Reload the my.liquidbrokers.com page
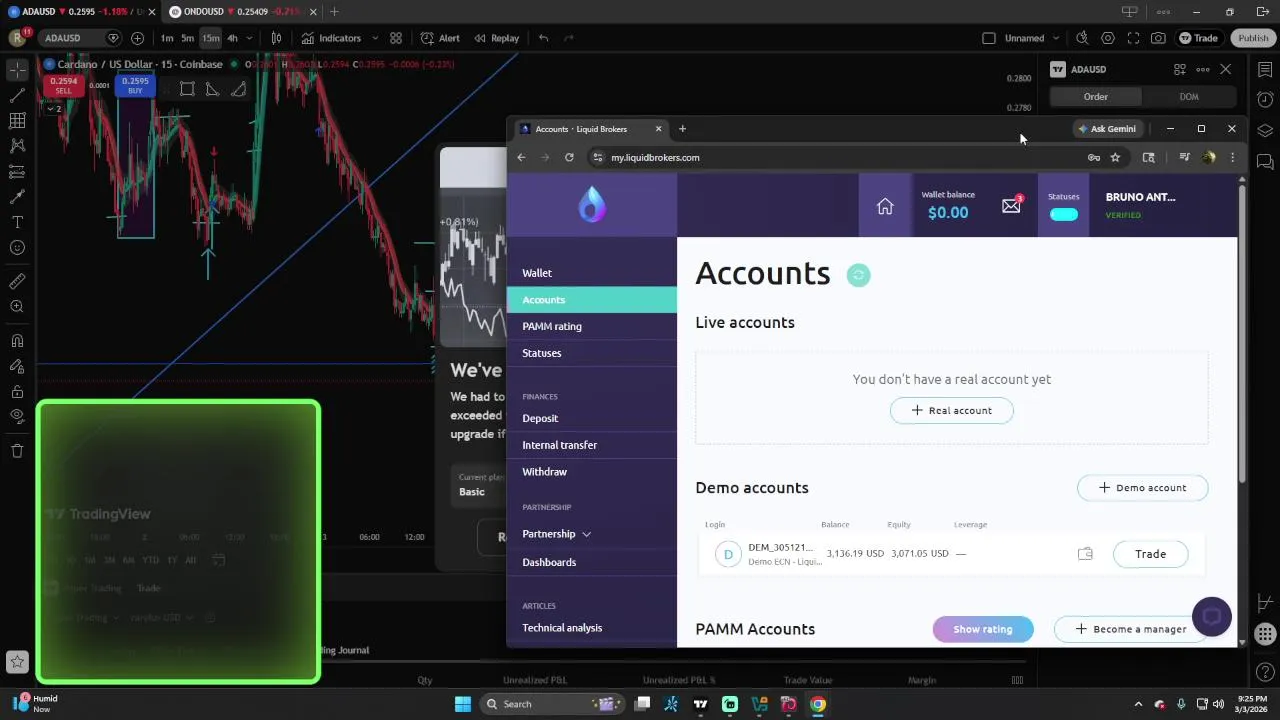The image size is (1280, 720). 569,158
